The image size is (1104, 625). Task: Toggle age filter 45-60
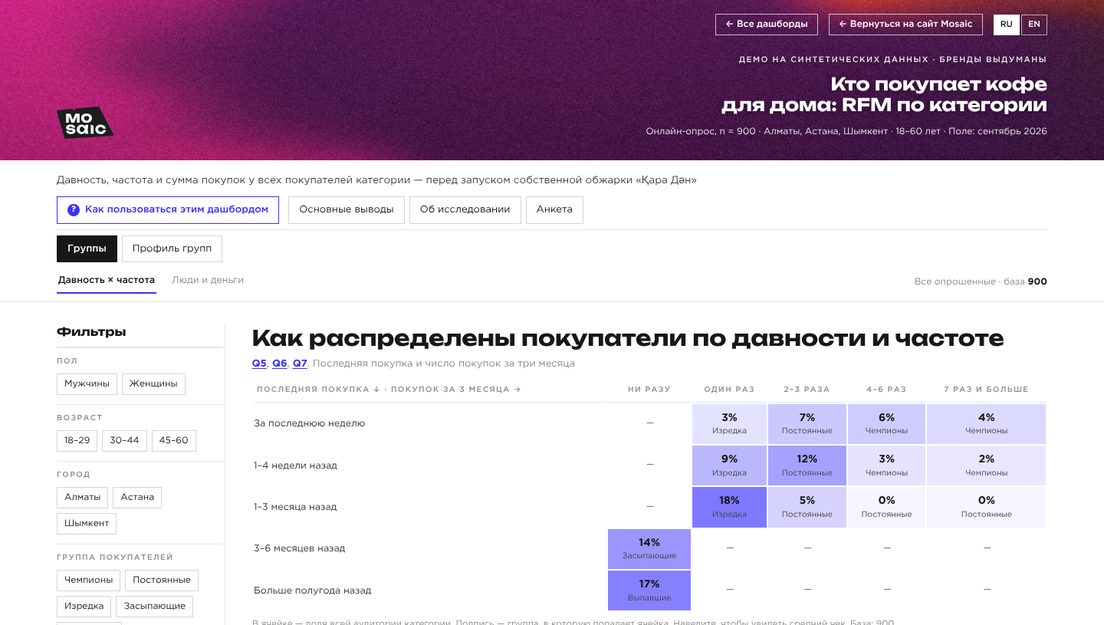point(173,441)
